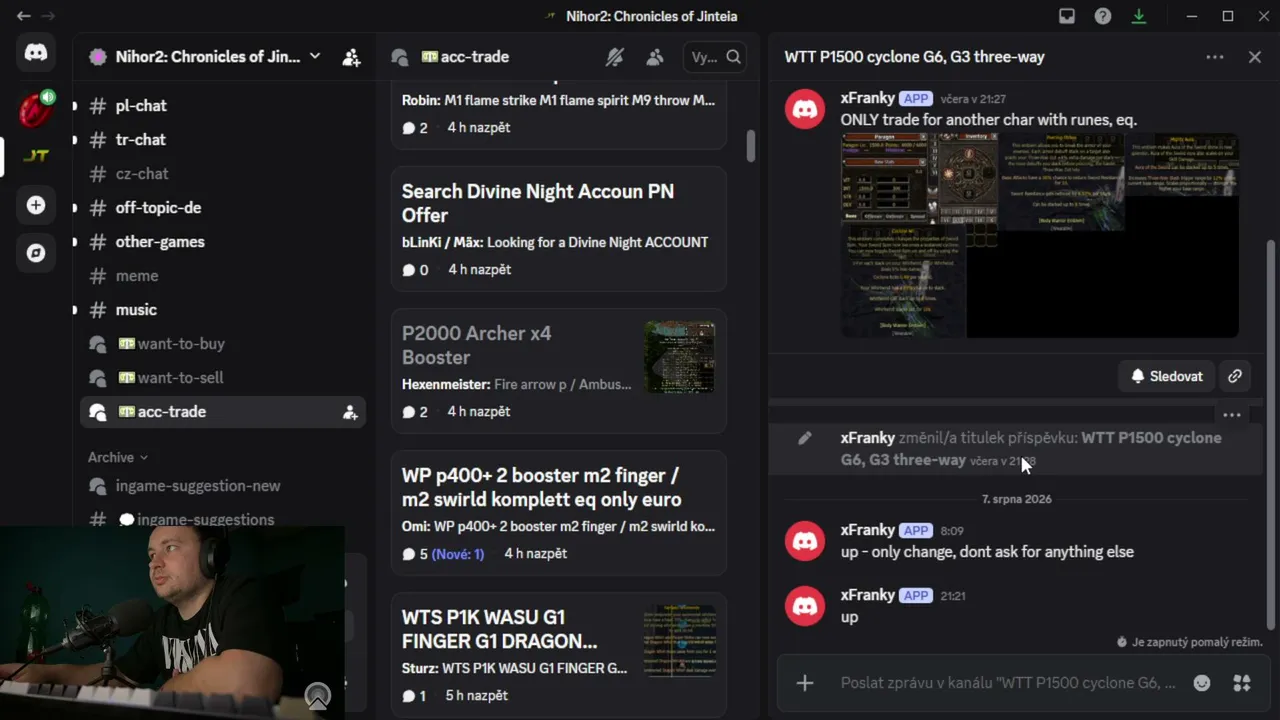1280x720 pixels.
Task: Click the forum post list scrollbar
Action: (x=751, y=145)
